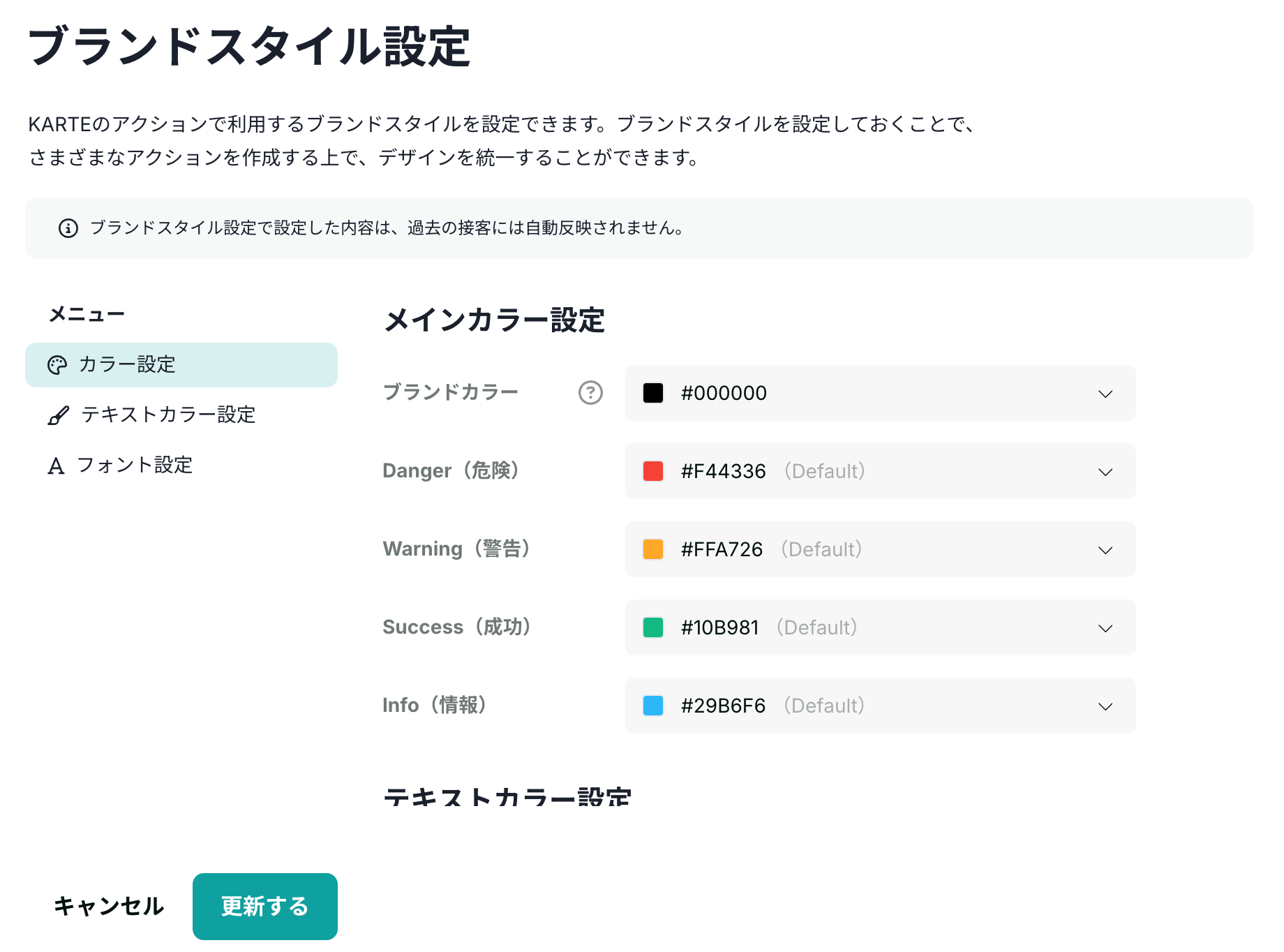
Task: Click the メインカラー設定 section heading
Action: [495, 320]
